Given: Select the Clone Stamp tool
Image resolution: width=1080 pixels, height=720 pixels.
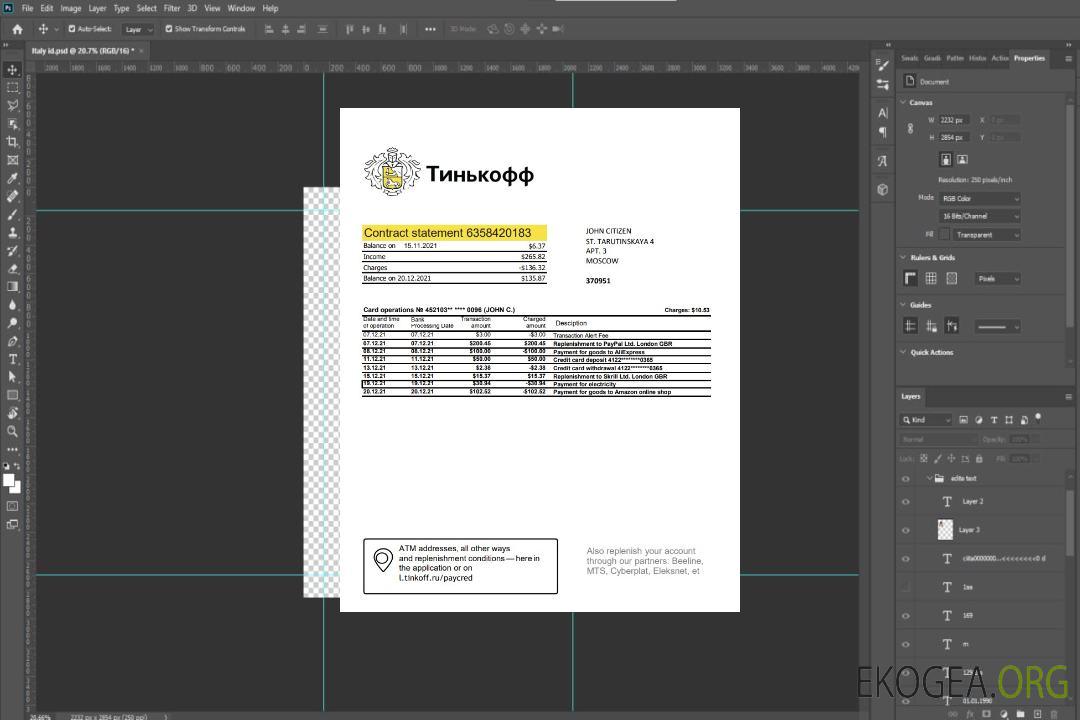Looking at the screenshot, I should (x=12, y=233).
